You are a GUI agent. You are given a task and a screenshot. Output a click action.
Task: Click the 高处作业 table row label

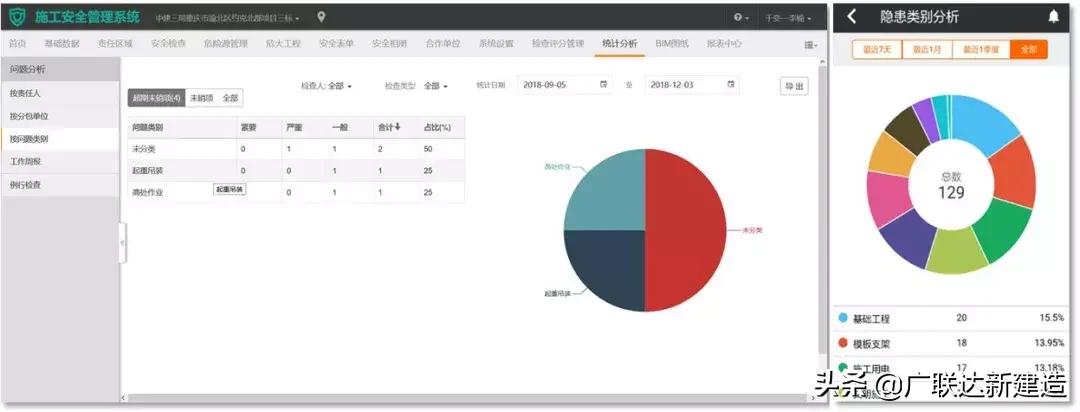click(148, 192)
